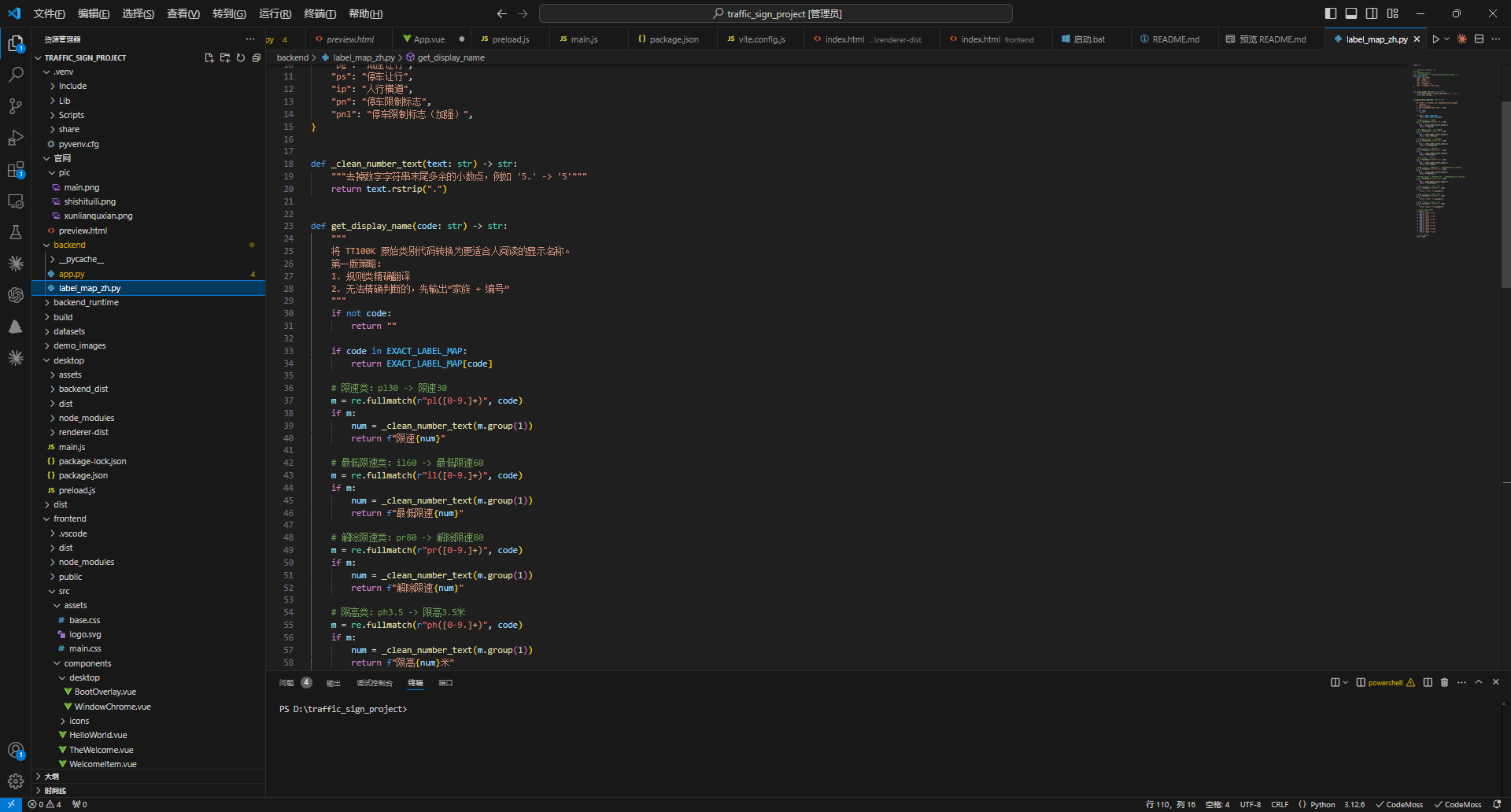
Task: Click the New File icon in explorer header
Action: [209, 58]
